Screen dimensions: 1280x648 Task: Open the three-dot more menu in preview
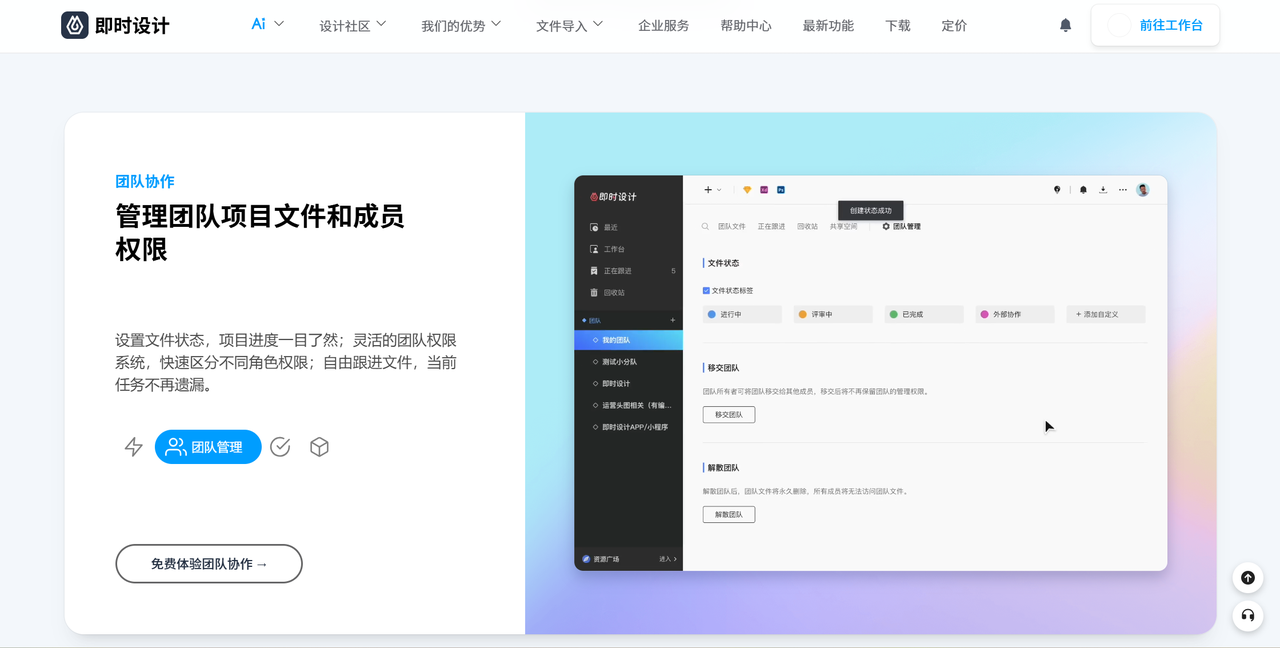[1123, 189]
